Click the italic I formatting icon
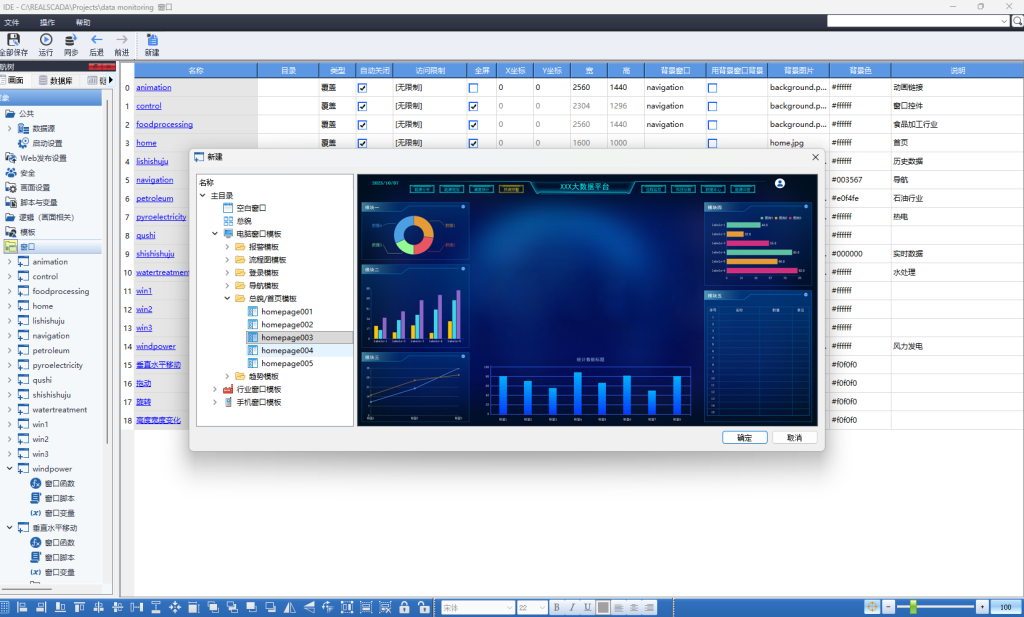Image resolution: width=1024 pixels, height=617 pixels. (x=572, y=607)
